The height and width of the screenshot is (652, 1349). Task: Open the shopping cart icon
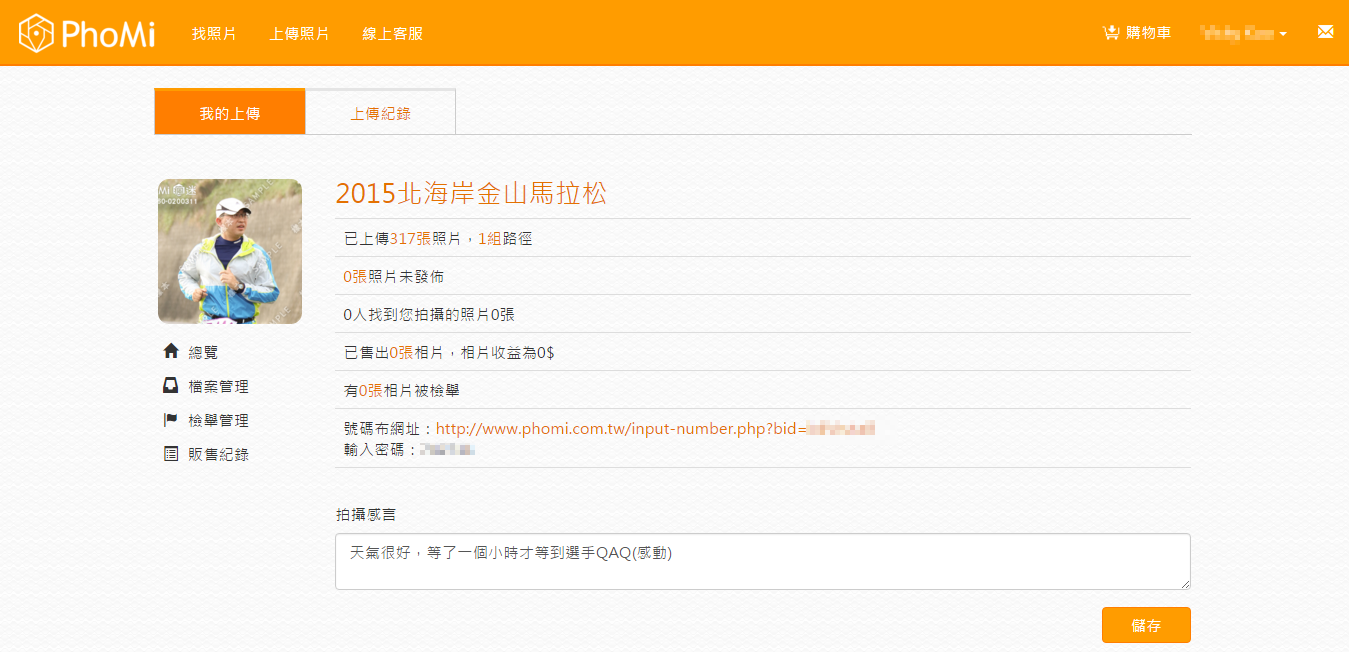click(x=1111, y=33)
